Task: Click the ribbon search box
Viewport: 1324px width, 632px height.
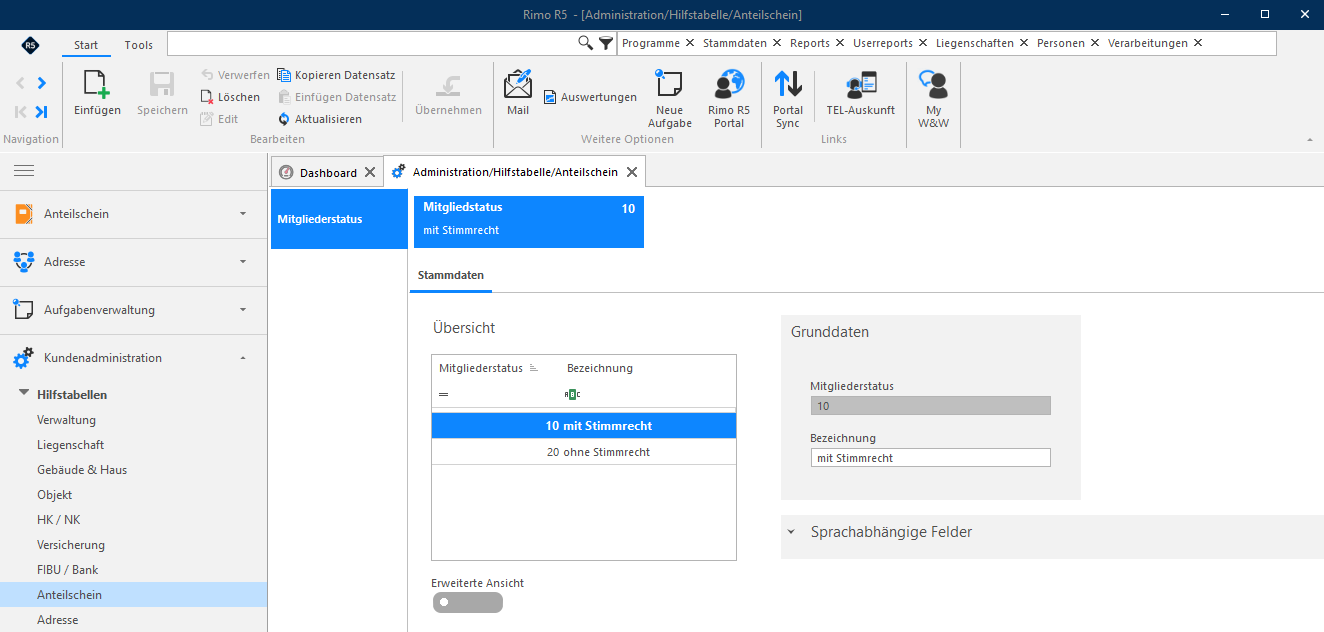Action: (372, 43)
